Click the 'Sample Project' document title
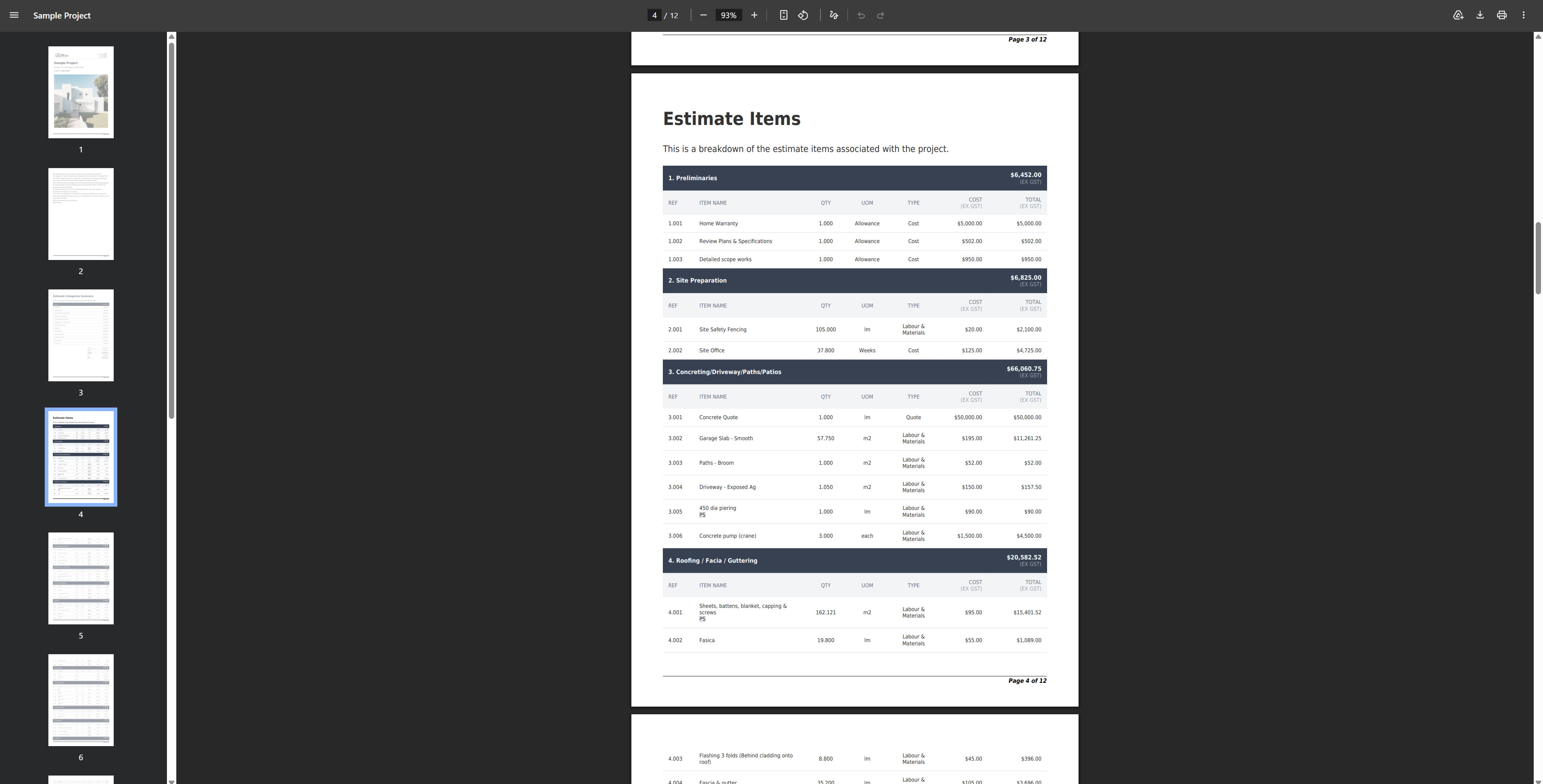 62,16
